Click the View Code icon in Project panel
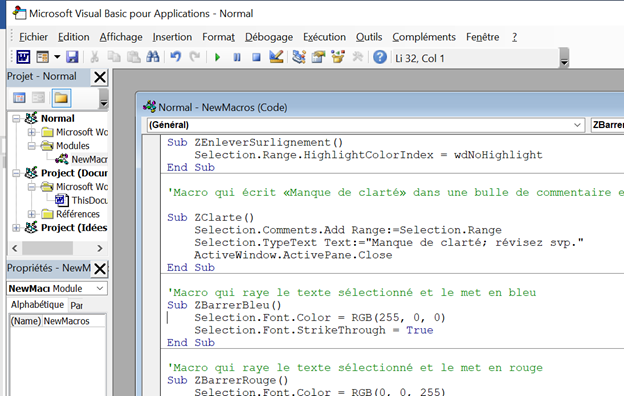Viewport: 624px width, 396px height. (x=19, y=98)
